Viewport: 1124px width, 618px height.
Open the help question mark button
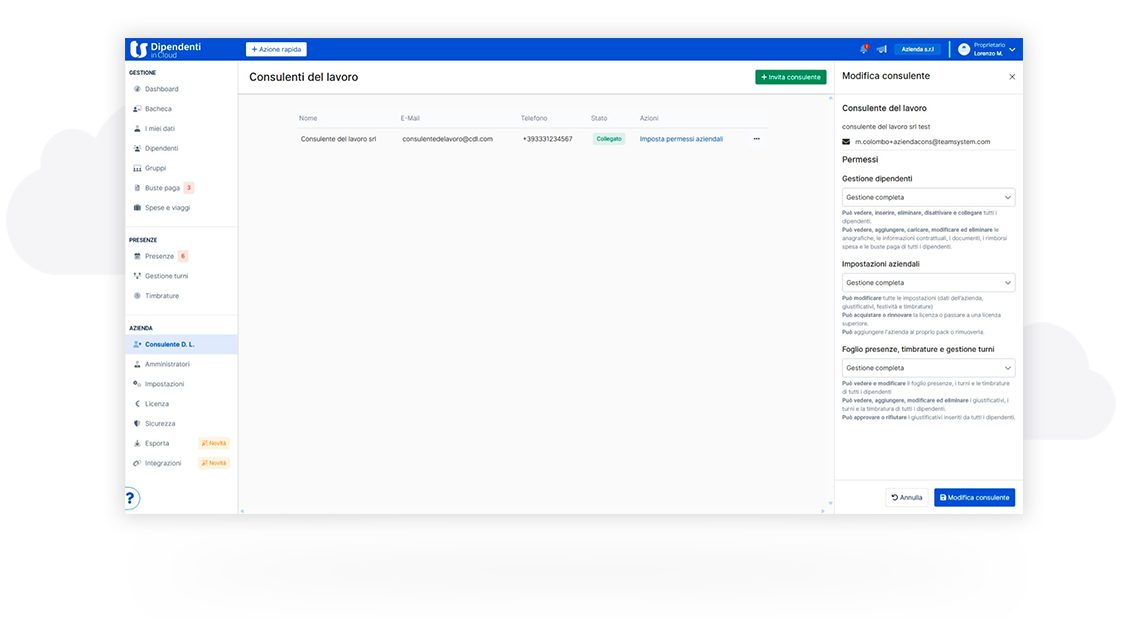coord(130,498)
